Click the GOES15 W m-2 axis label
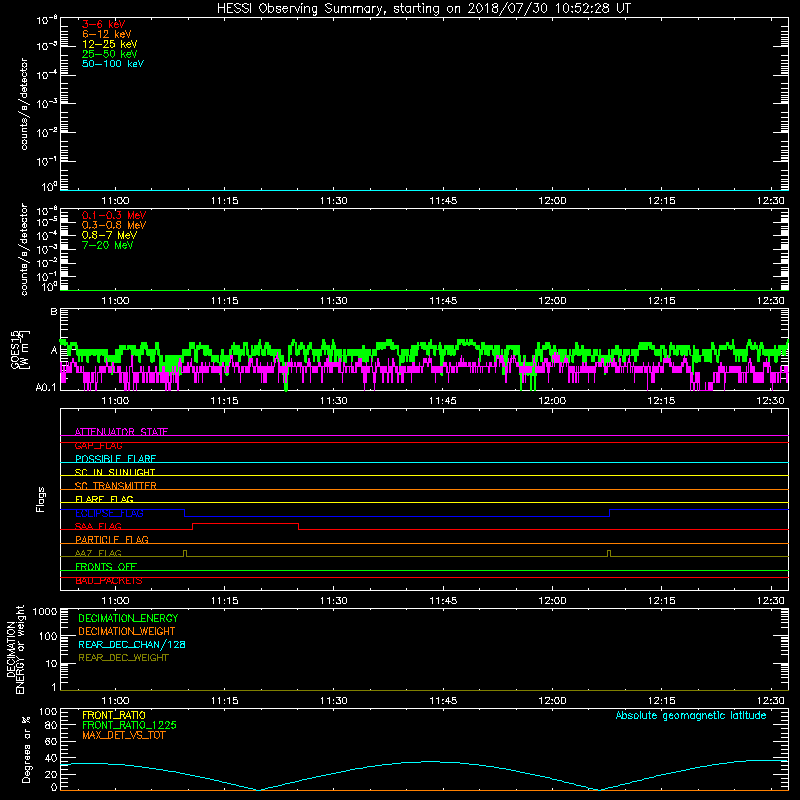This screenshot has height=800, width=800. (20, 349)
